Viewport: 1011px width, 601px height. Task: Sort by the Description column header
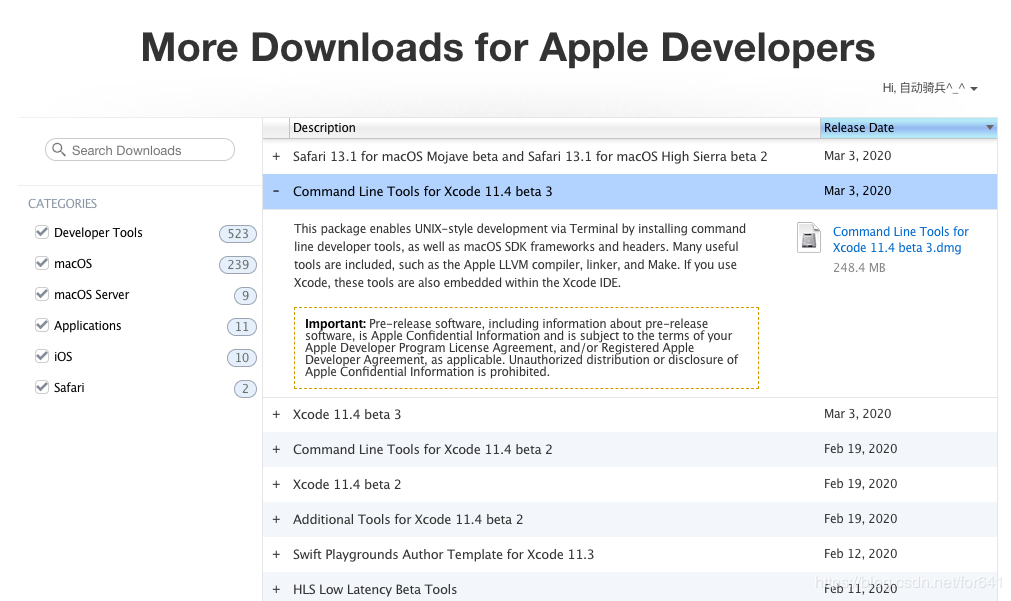click(x=554, y=128)
